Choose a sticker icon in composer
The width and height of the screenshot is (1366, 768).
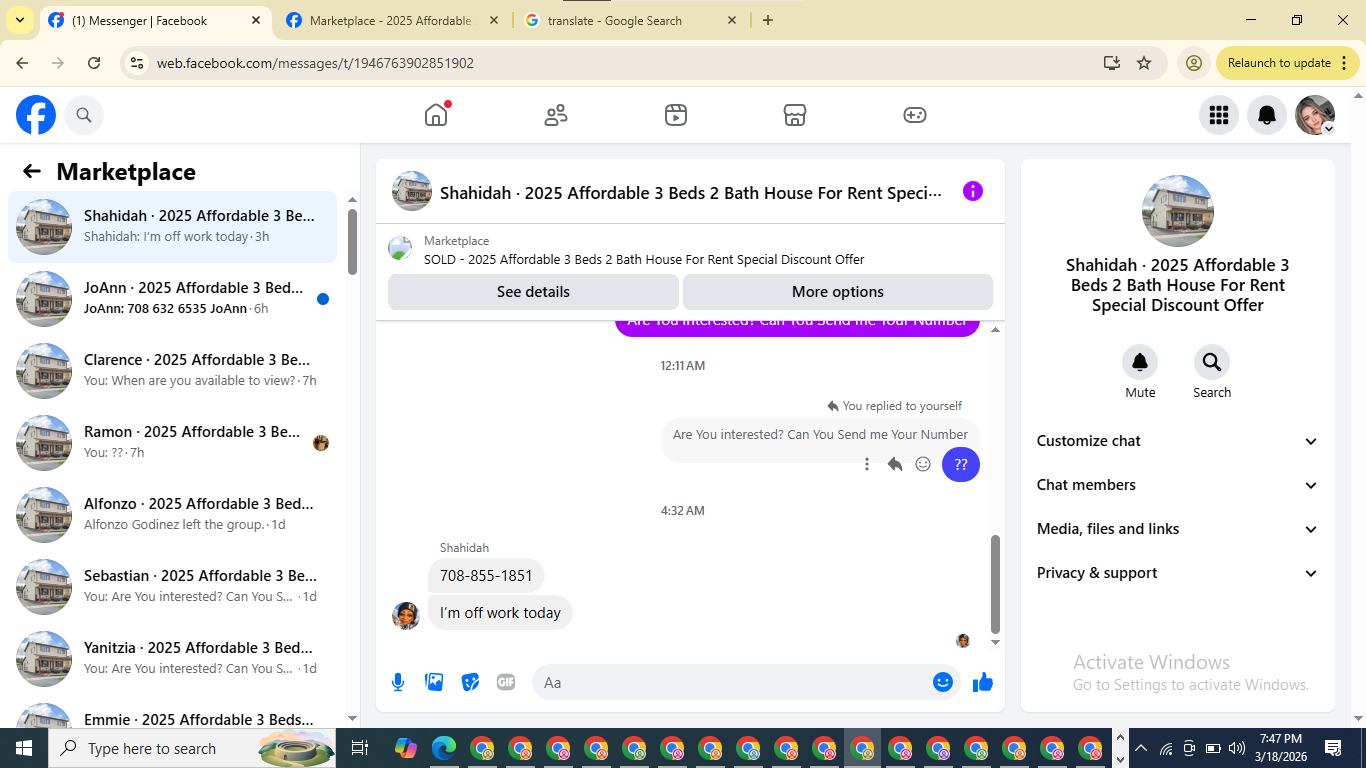[x=470, y=682]
